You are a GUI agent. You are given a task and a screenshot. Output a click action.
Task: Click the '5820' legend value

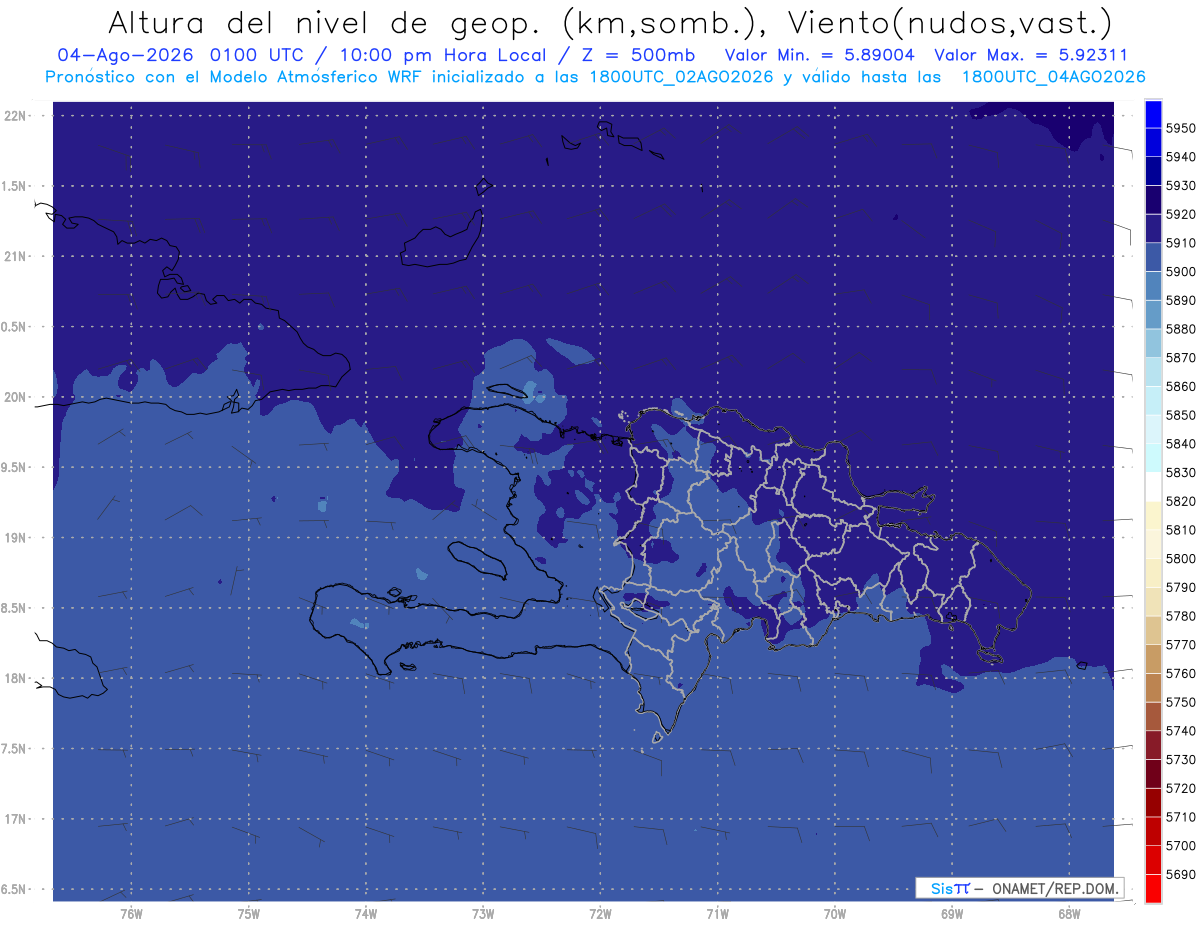click(1180, 501)
